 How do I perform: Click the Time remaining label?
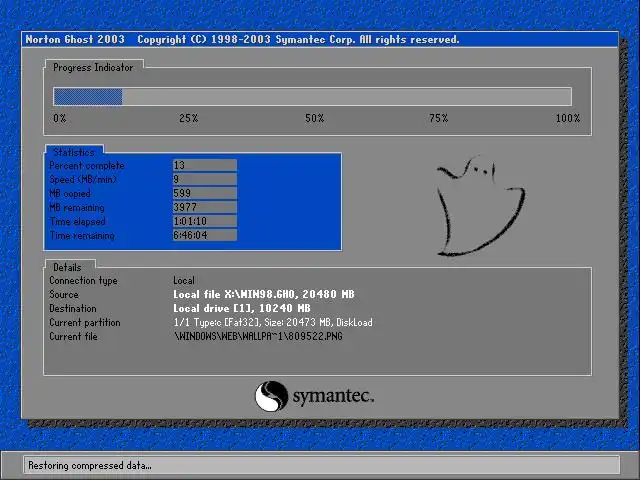pyautogui.click(x=82, y=236)
